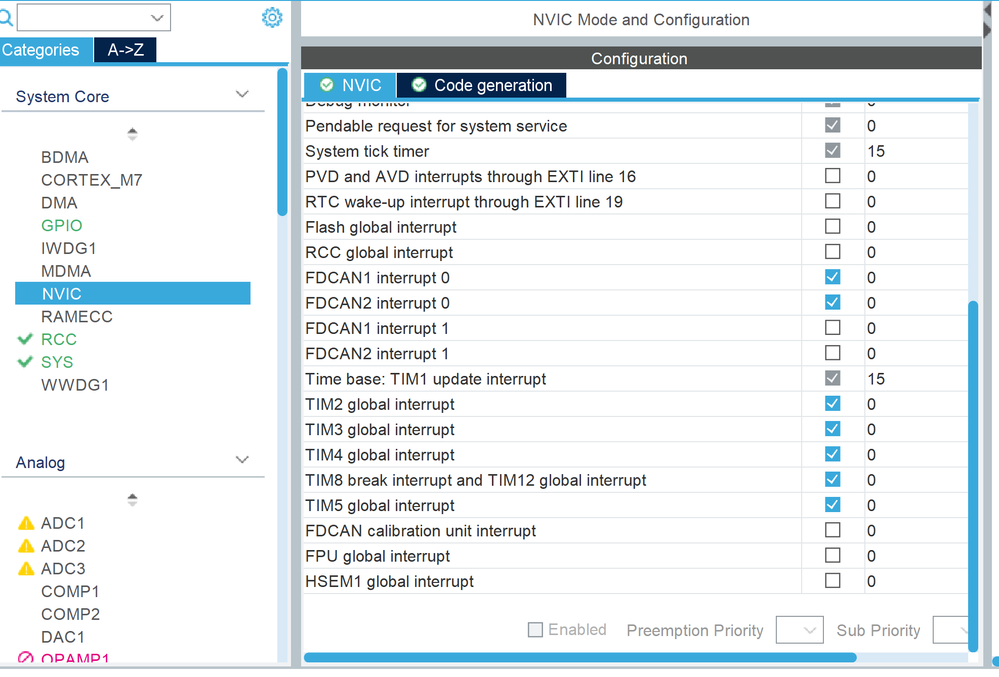Open the Code generation tab
The width and height of the screenshot is (999, 677).
[x=492, y=85]
